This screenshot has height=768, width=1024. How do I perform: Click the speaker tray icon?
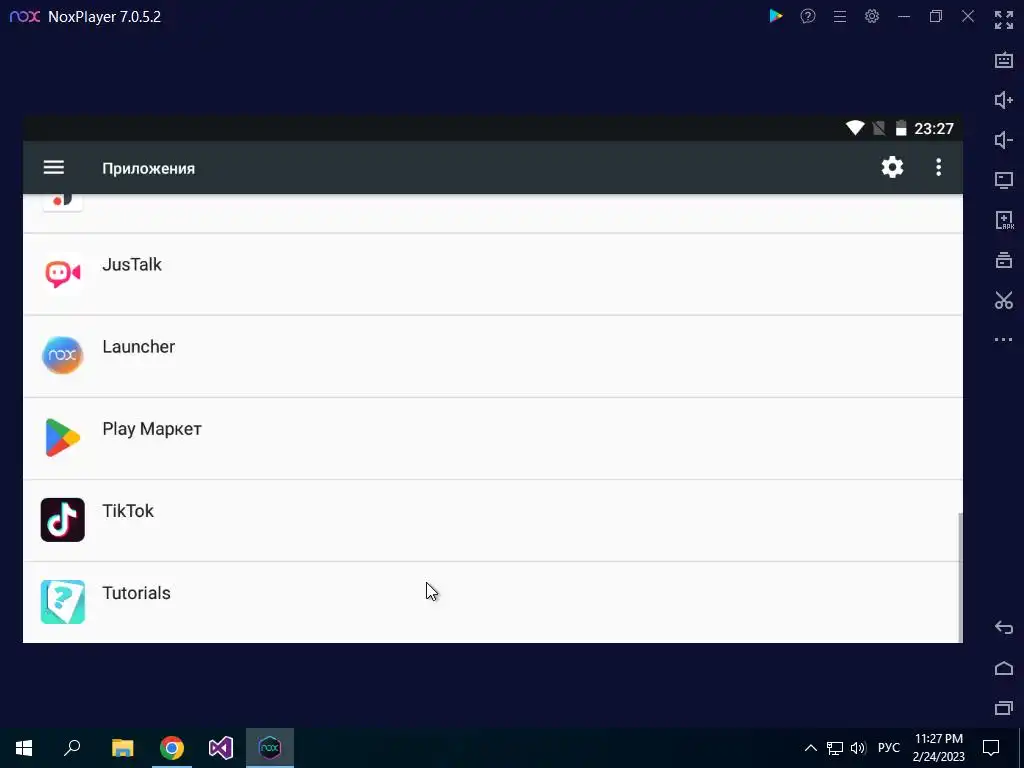tap(858, 748)
